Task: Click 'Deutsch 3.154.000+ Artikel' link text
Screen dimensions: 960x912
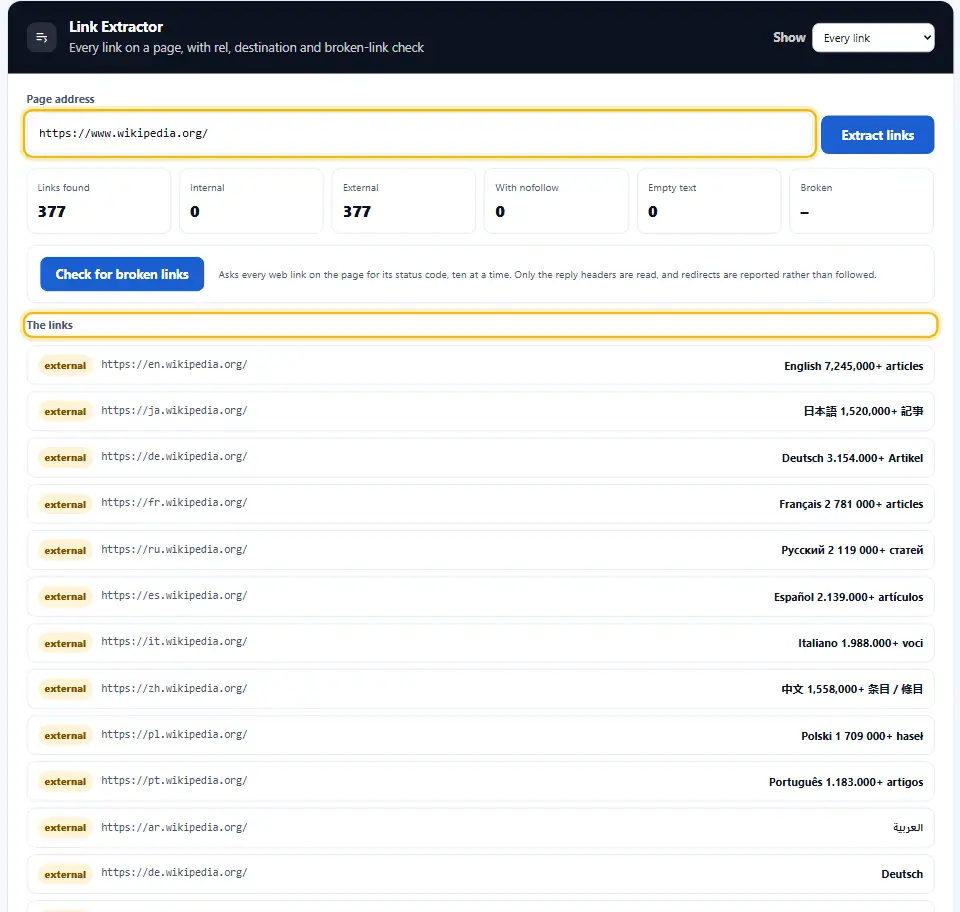Action: tap(852, 458)
